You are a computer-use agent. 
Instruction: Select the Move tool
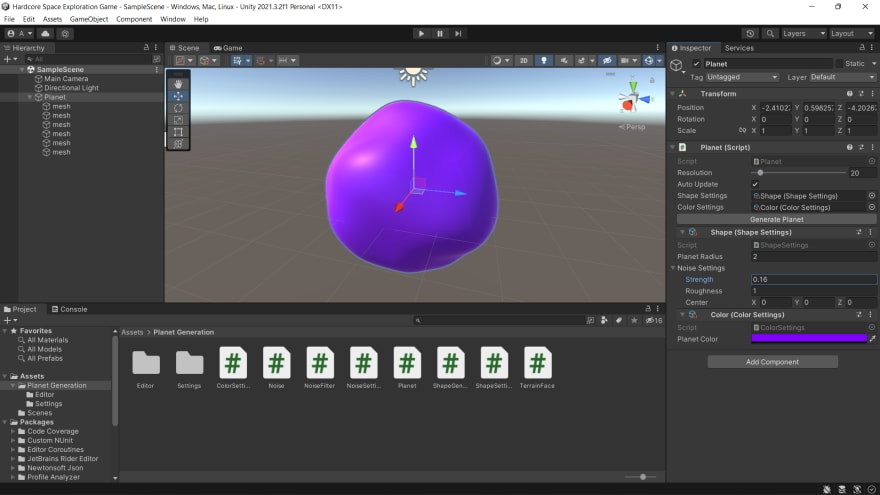[178, 96]
